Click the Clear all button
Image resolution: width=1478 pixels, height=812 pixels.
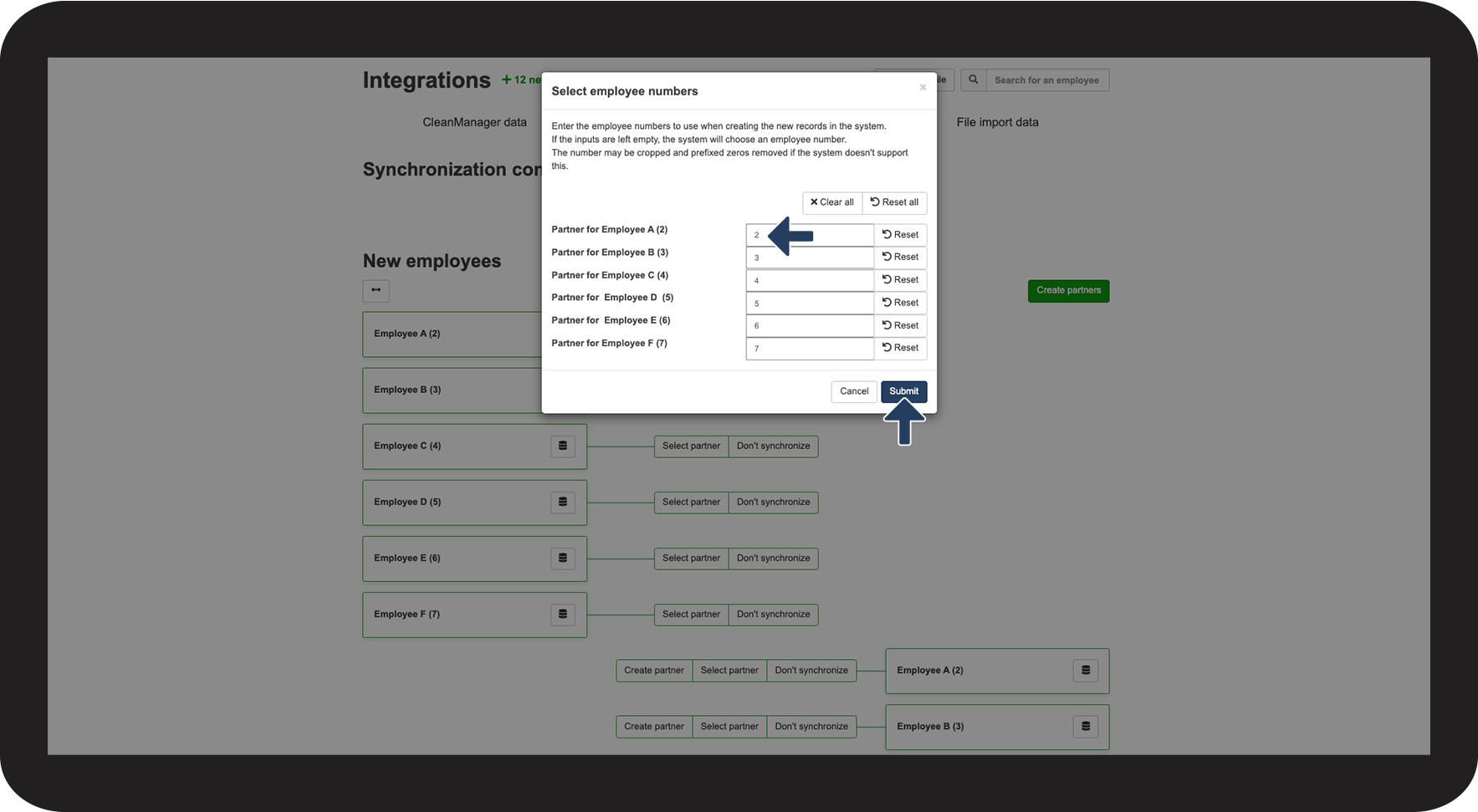point(832,202)
